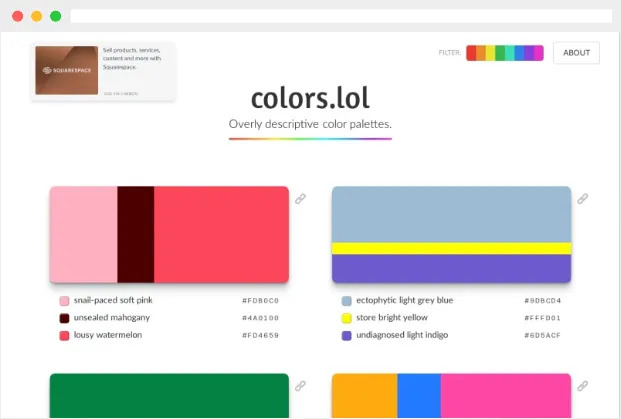Image resolution: width=621 pixels, height=419 pixels.
Task: Select the orange band in bottom-right palette
Action: click(365, 395)
